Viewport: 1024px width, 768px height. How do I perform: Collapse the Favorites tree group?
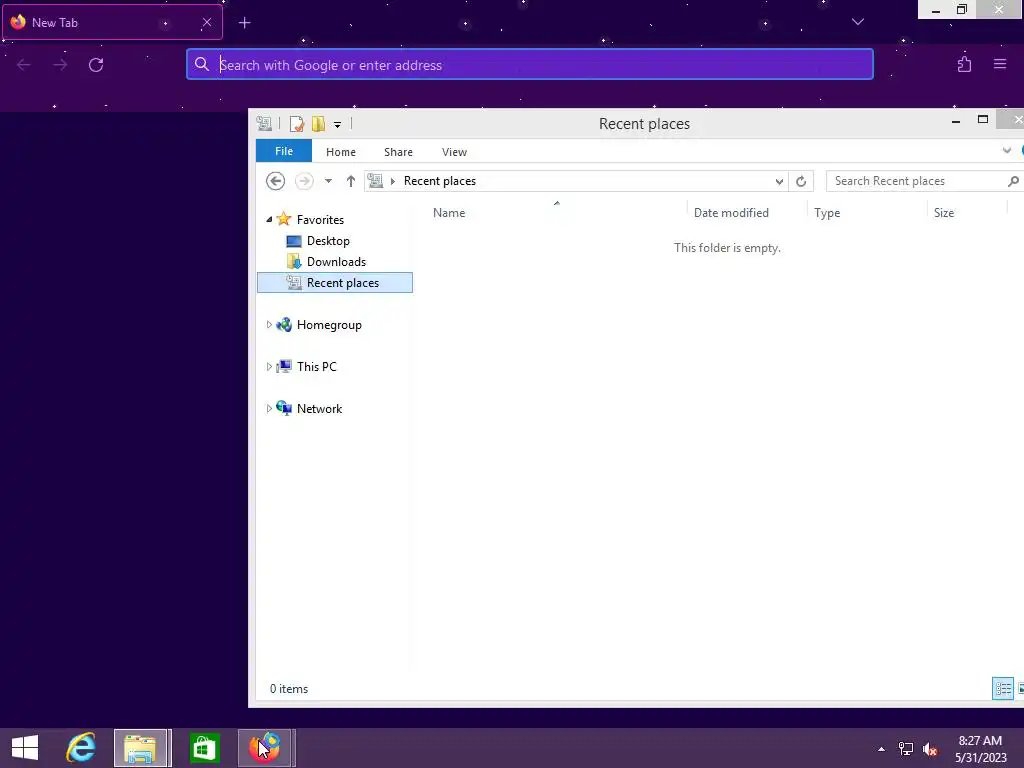click(269, 219)
